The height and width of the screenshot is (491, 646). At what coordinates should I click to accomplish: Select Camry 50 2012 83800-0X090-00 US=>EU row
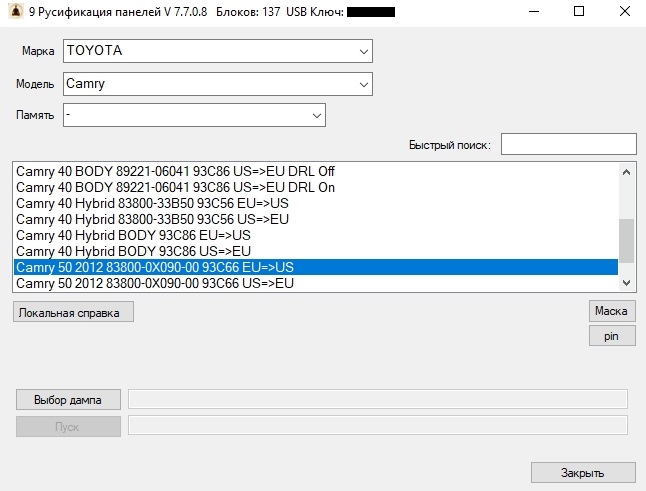coord(316,283)
